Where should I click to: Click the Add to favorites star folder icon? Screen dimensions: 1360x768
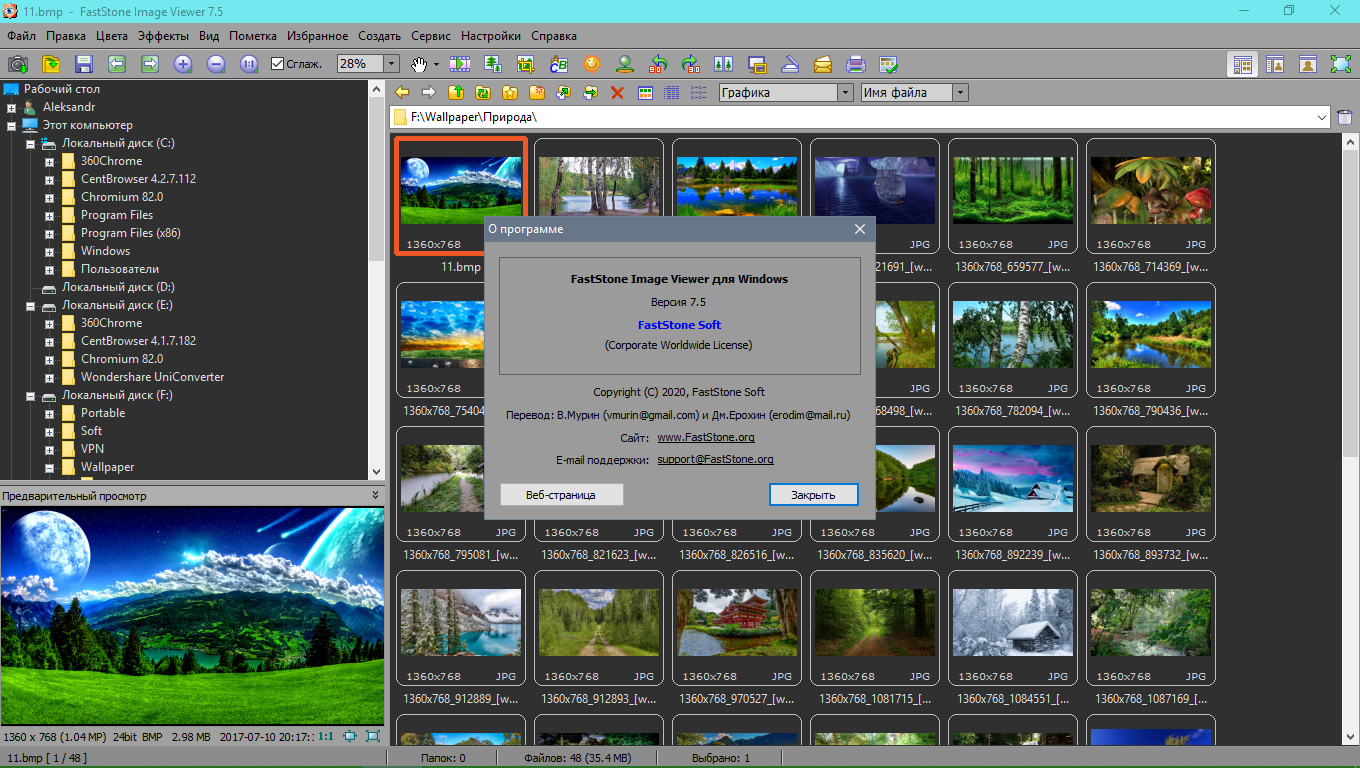click(510, 93)
